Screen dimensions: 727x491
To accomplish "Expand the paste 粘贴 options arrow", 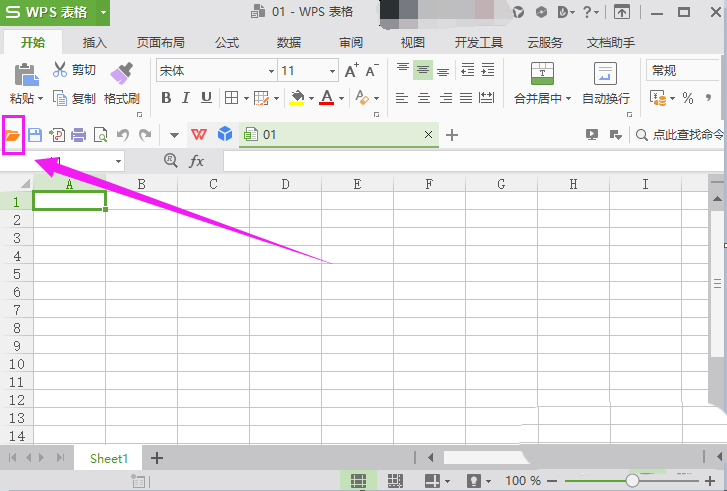I will pyautogui.click(x=40, y=98).
